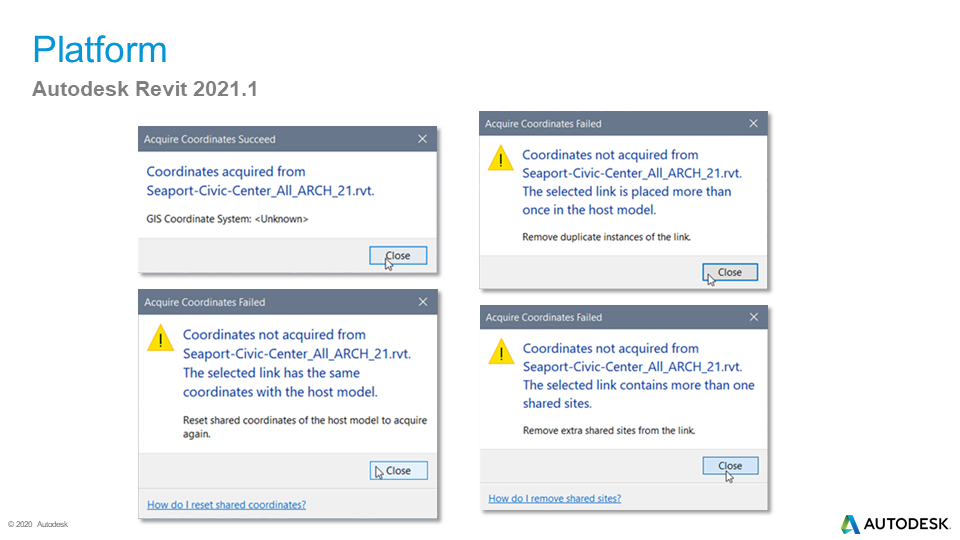
Task: Open 'How do I reset shared coordinates?' link
Action: [x=227, y=504]
